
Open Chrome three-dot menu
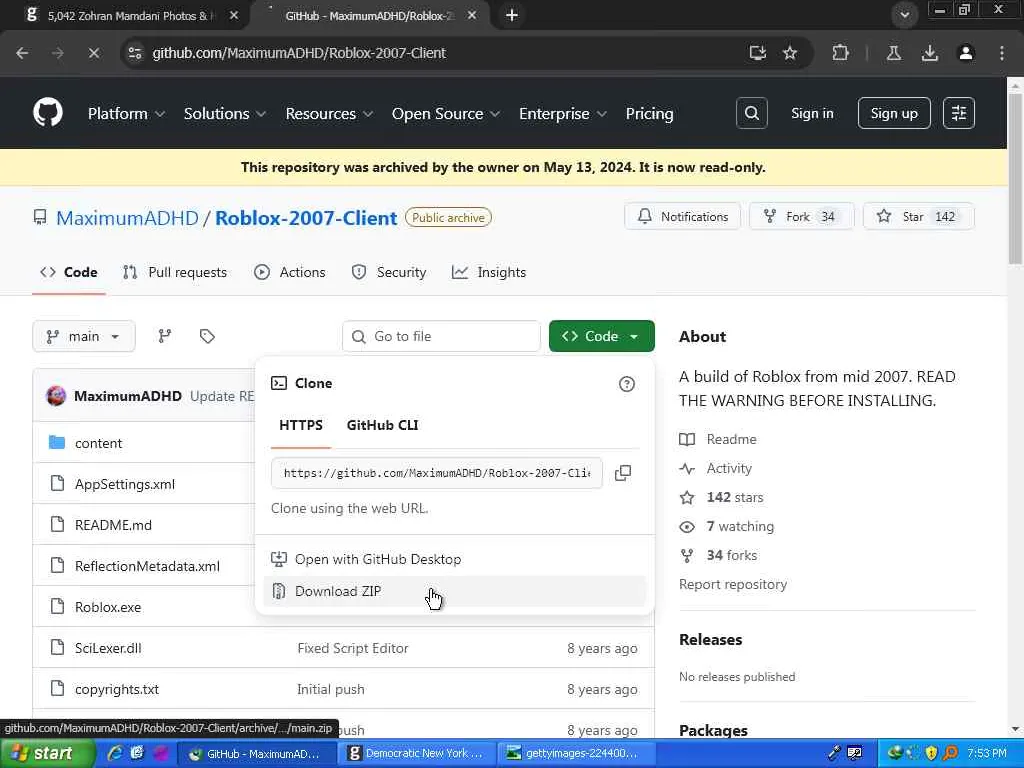tap(1002, 53)
